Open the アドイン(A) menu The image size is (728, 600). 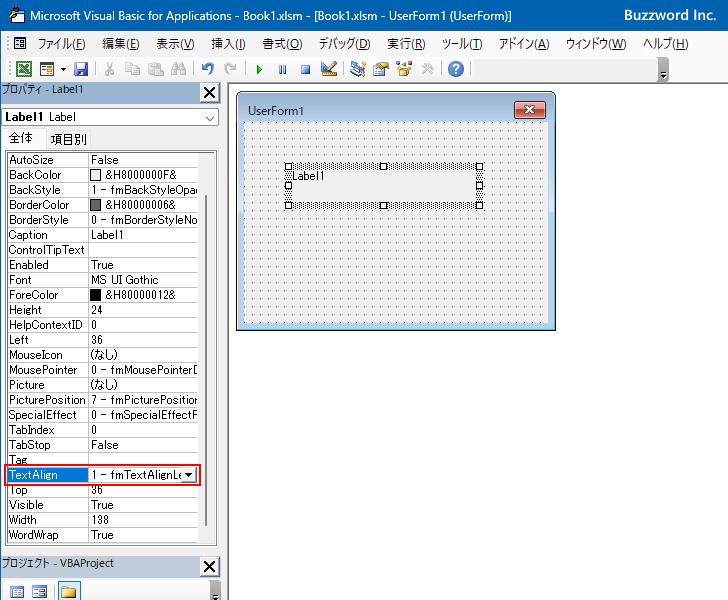click(524, 44)
